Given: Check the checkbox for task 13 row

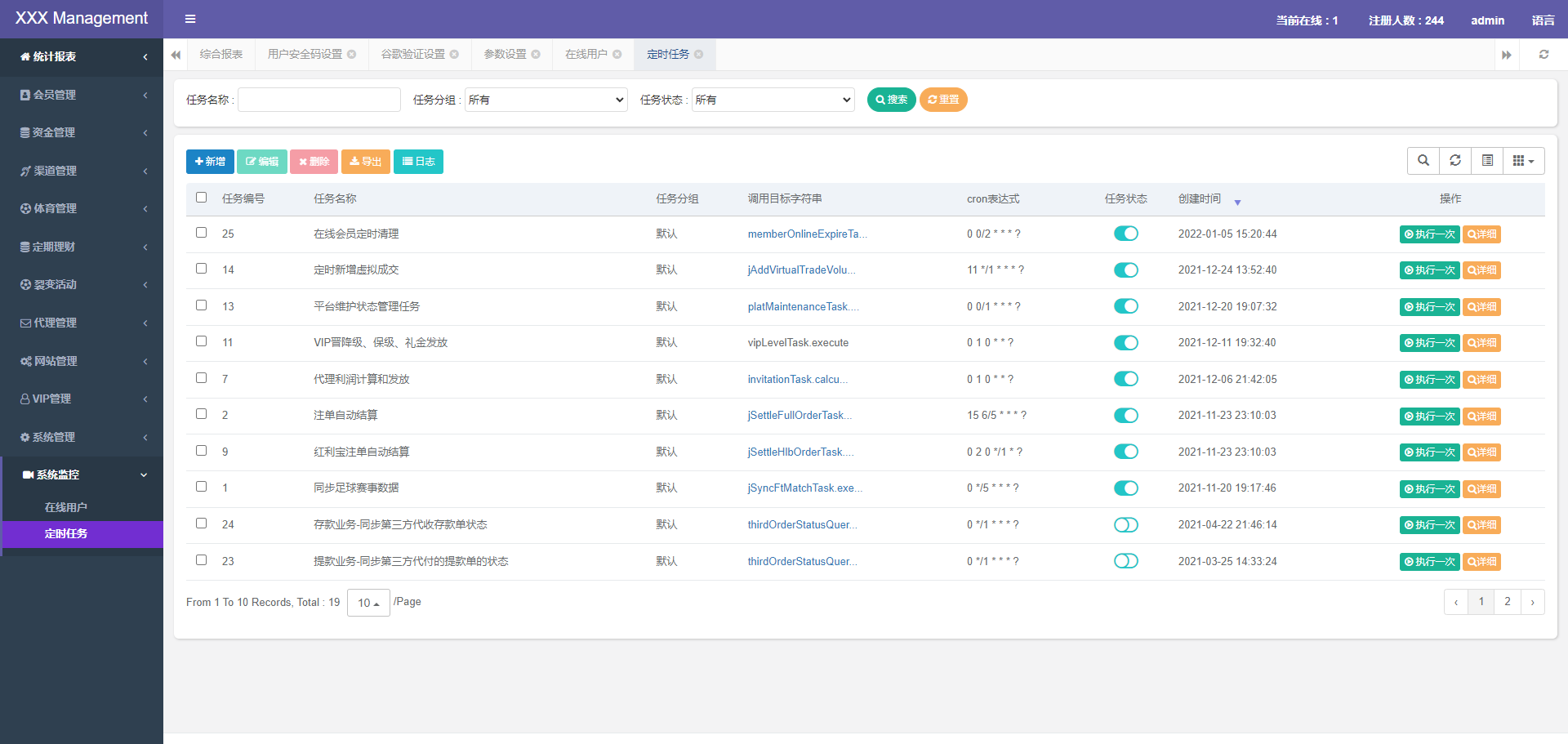Looking at the screenshot, I should [x=202, y=305].
